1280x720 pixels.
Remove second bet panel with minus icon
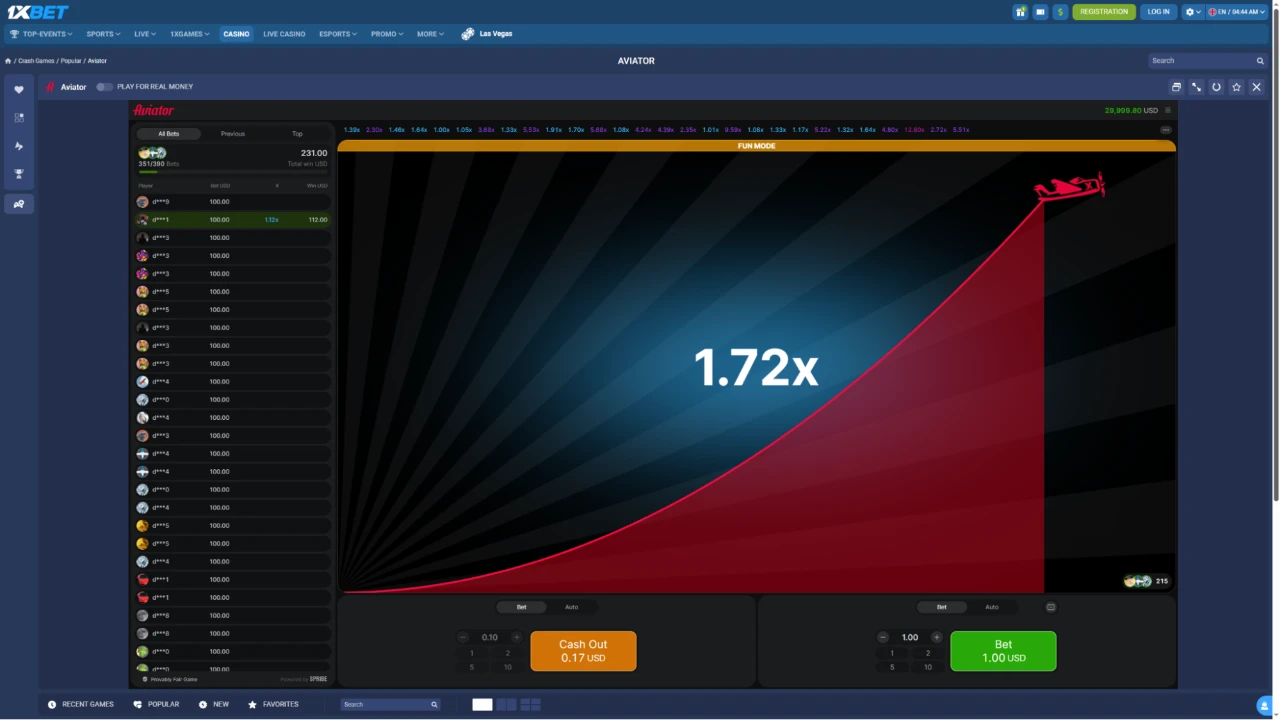[x=1051, y=607]
